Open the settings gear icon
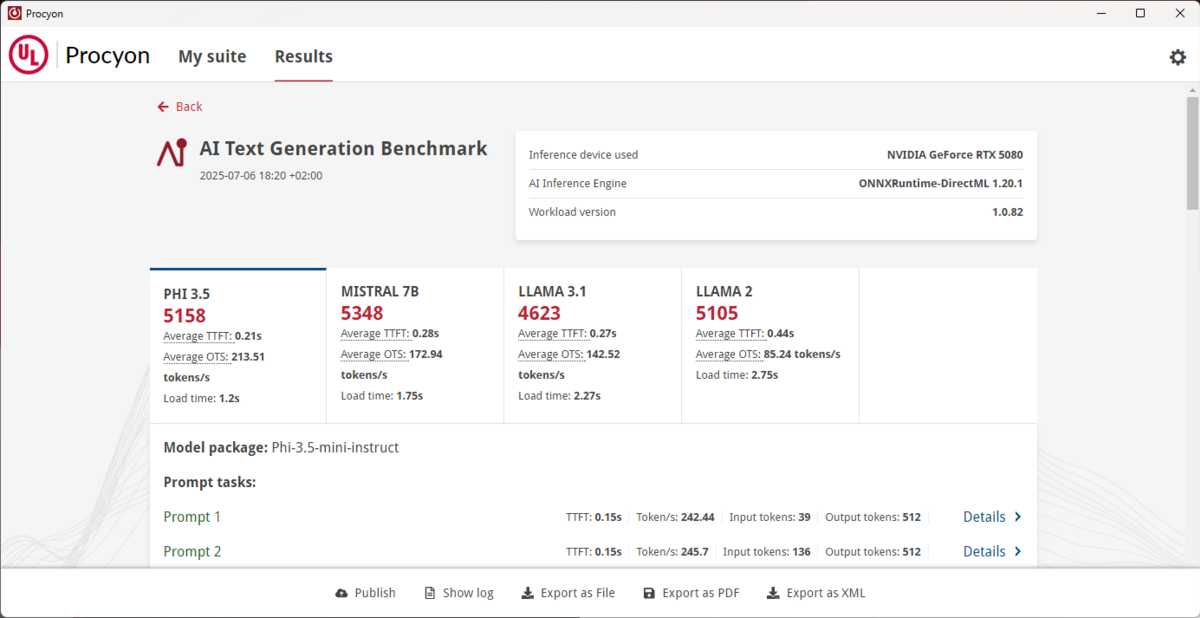This screenshot has width=1200, height=618. click(1177, 57)
